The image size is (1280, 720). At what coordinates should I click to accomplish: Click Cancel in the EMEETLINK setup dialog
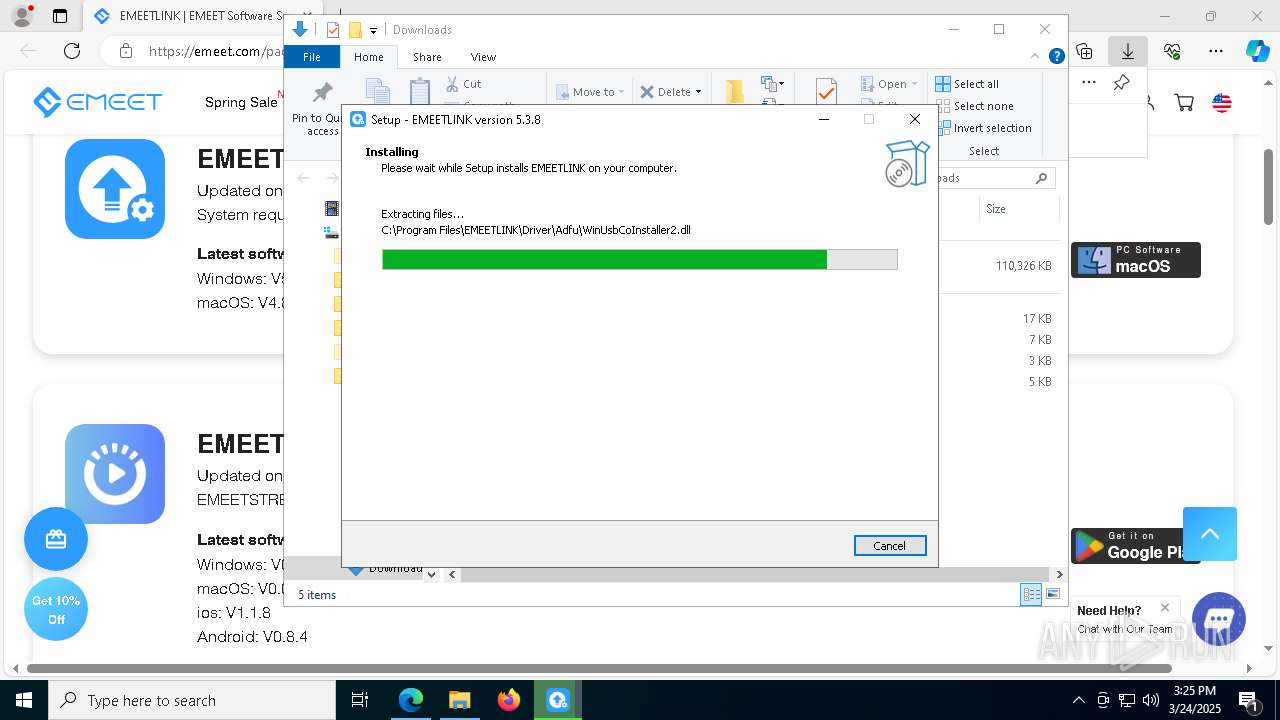[x=890, y=546]
